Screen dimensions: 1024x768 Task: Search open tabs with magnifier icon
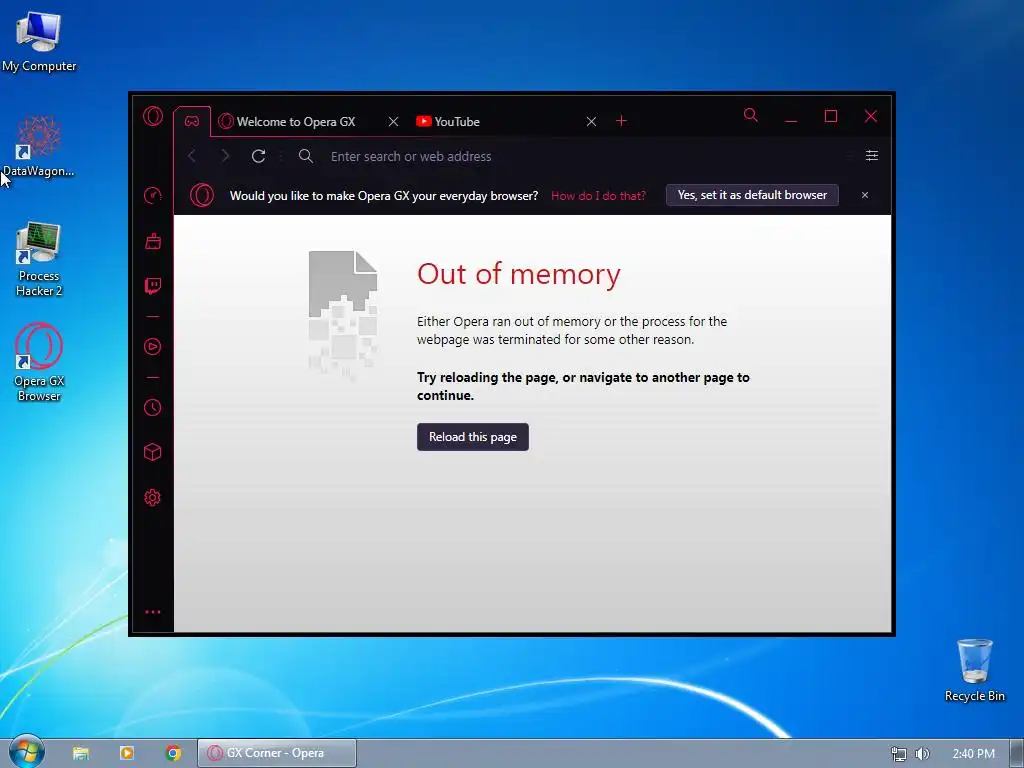click(x=751, y=116)
